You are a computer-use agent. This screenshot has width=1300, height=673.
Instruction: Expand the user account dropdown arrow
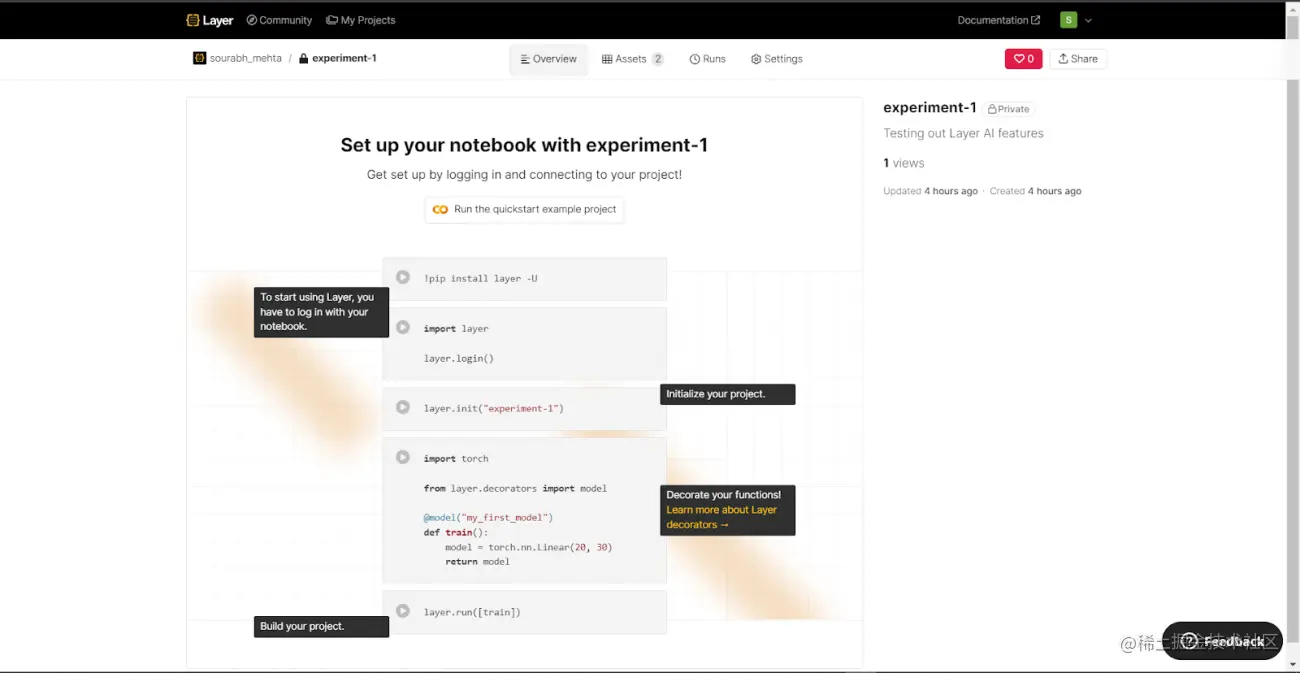tap(1088, 20)
